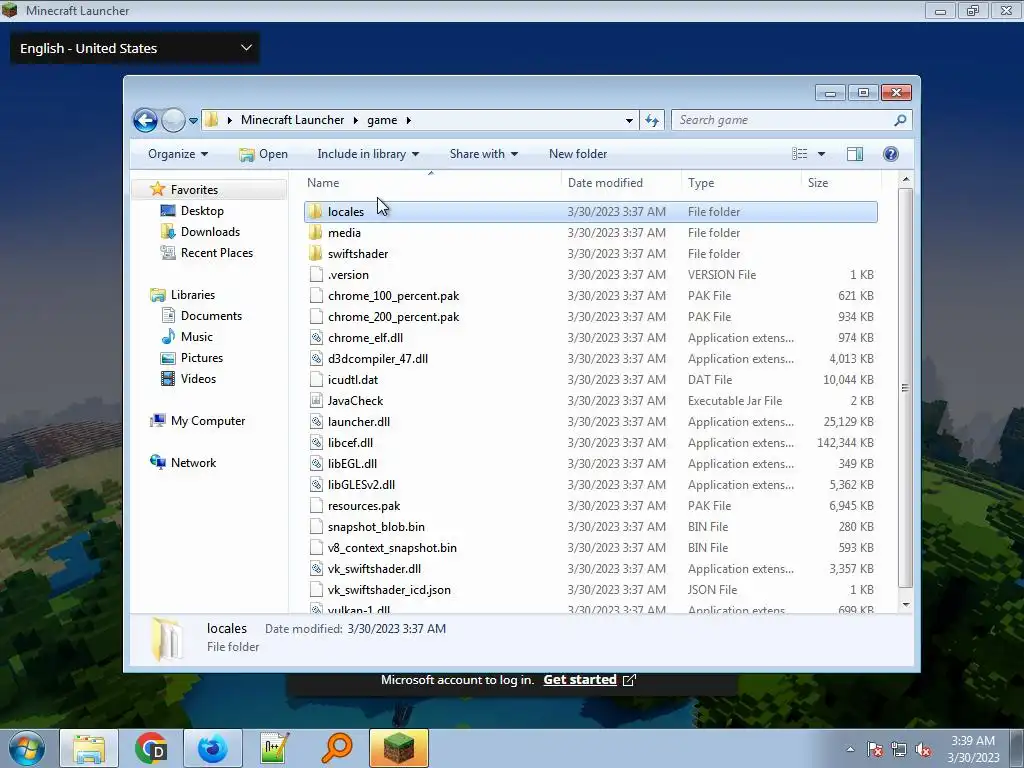Open Windows Explorer from the taskbar
This screenshot has height=768, width=1024.
point(89,748)
